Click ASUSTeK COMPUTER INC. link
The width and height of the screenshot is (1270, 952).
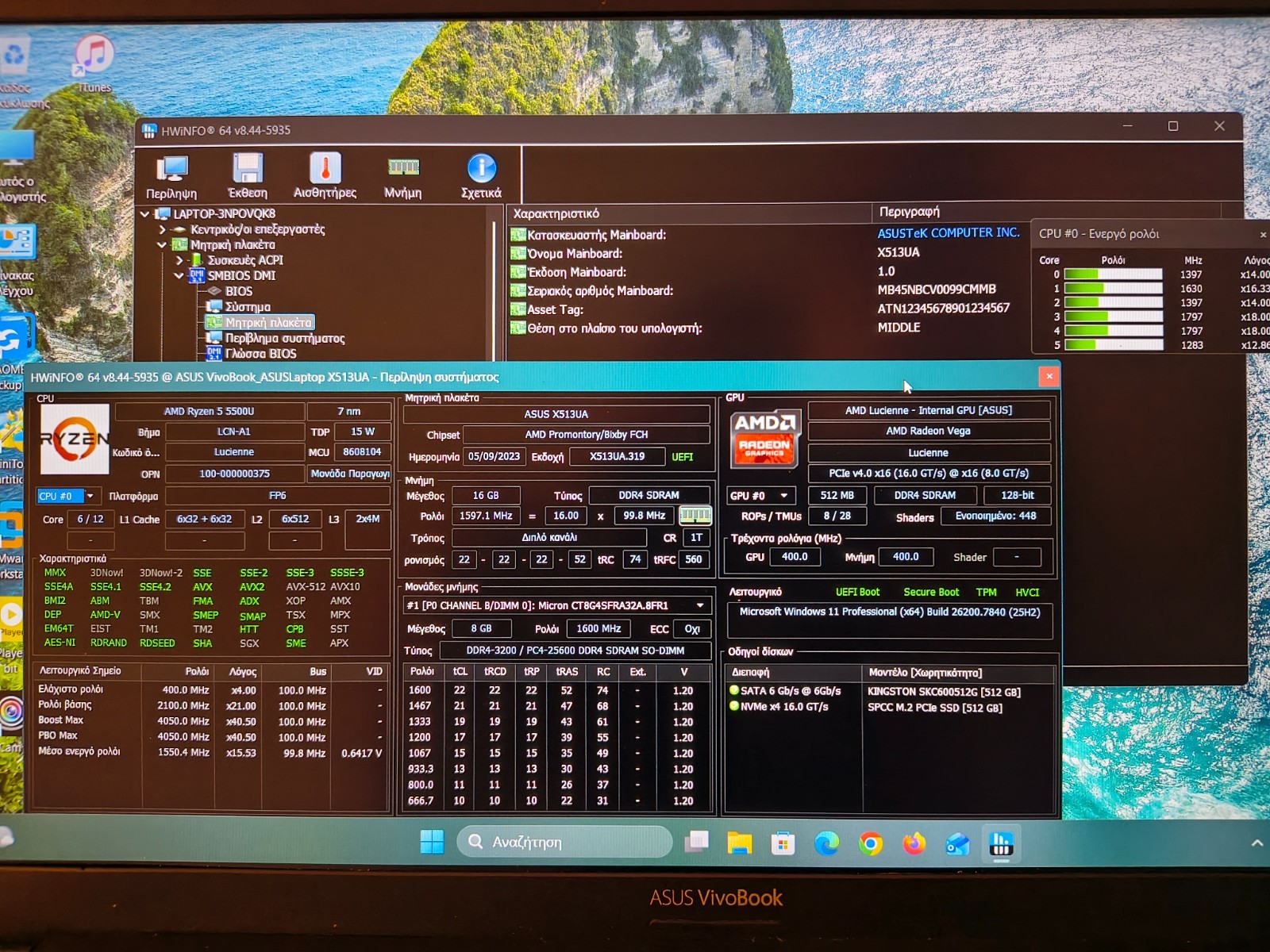(948, 233)
